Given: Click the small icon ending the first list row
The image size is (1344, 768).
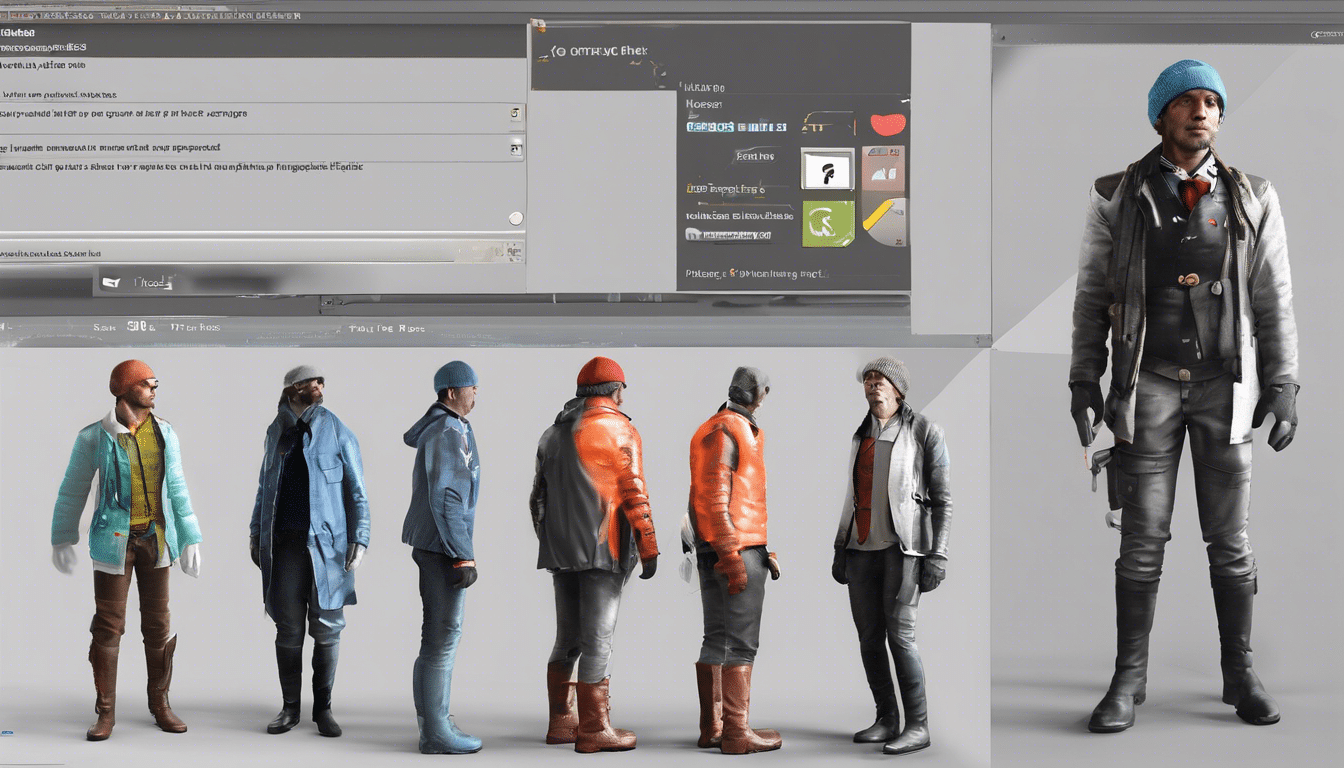Looking at the screenshot, I should point(516,114).
